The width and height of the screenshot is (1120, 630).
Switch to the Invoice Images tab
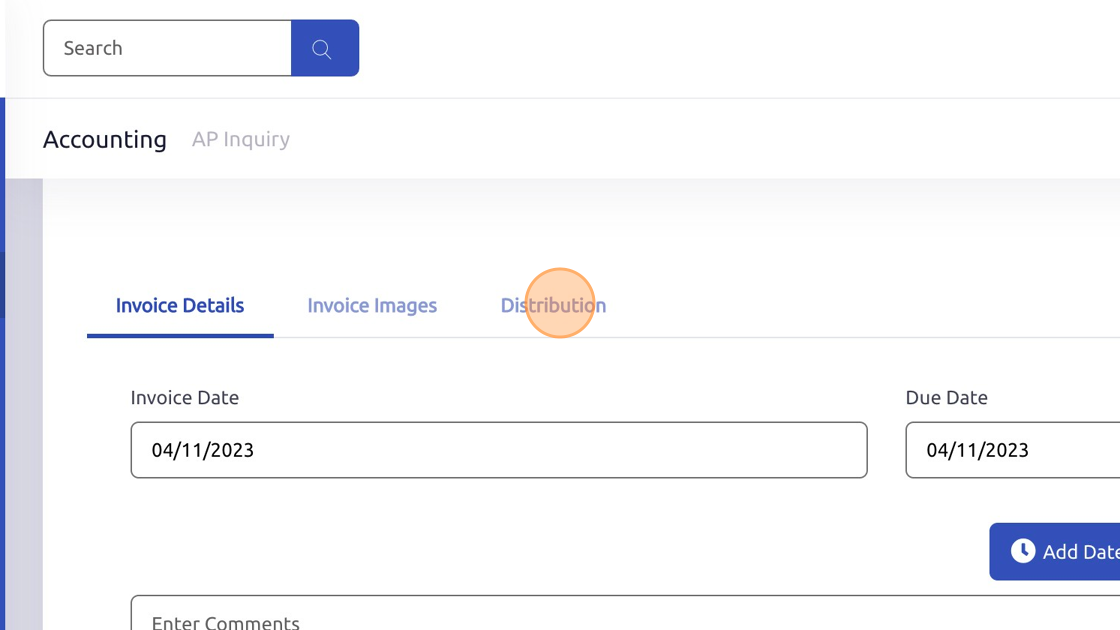point(372,306)
